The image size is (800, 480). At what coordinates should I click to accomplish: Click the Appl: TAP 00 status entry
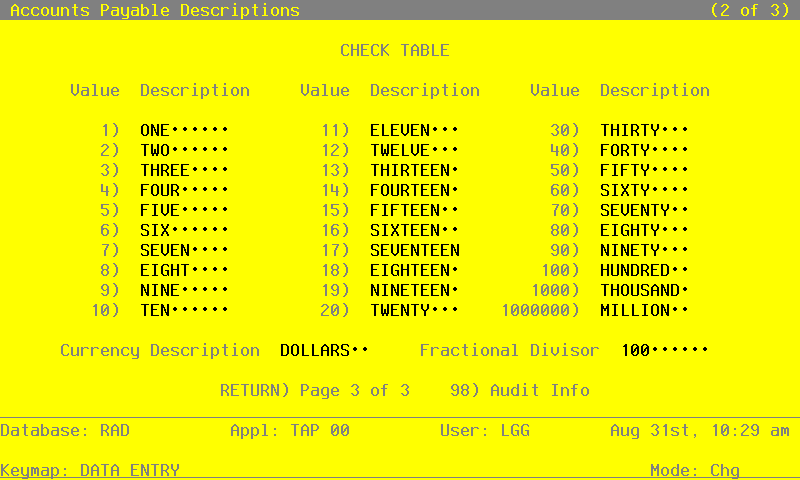click(290, 431)
